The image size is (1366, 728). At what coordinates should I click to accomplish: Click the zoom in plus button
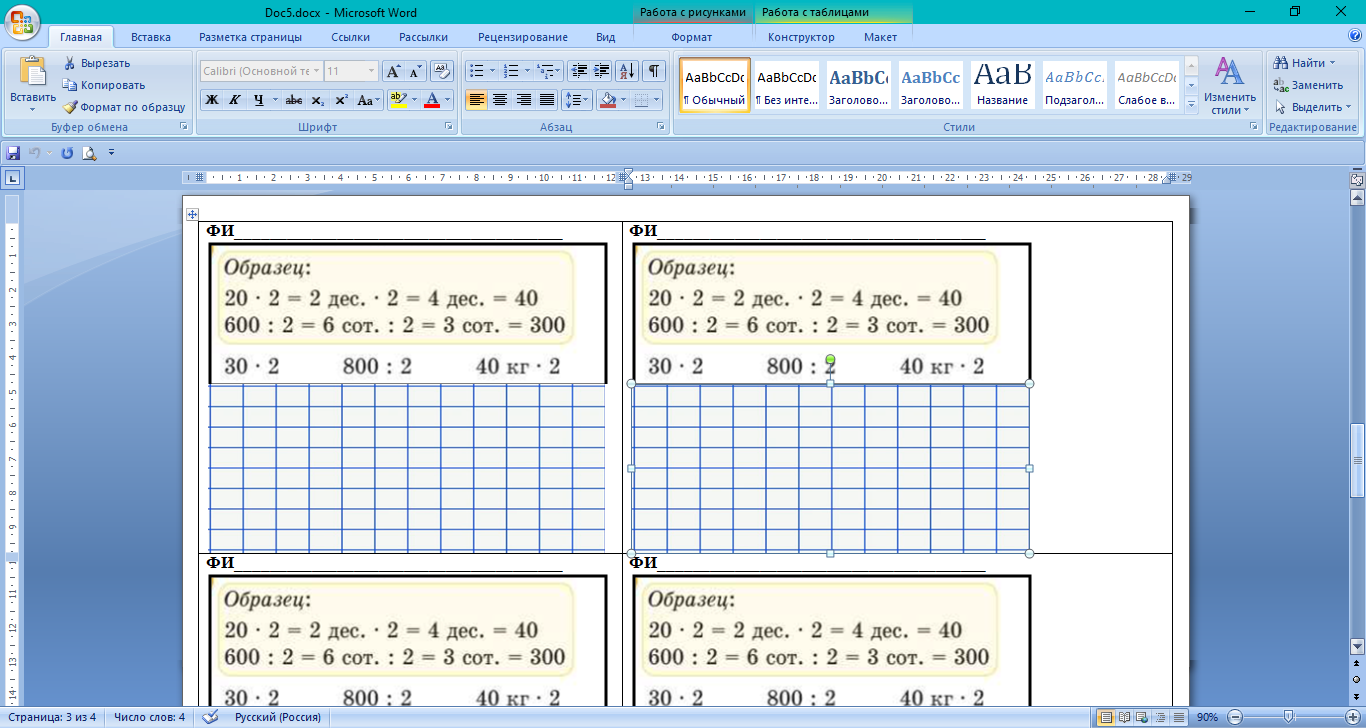[1352, 717]
